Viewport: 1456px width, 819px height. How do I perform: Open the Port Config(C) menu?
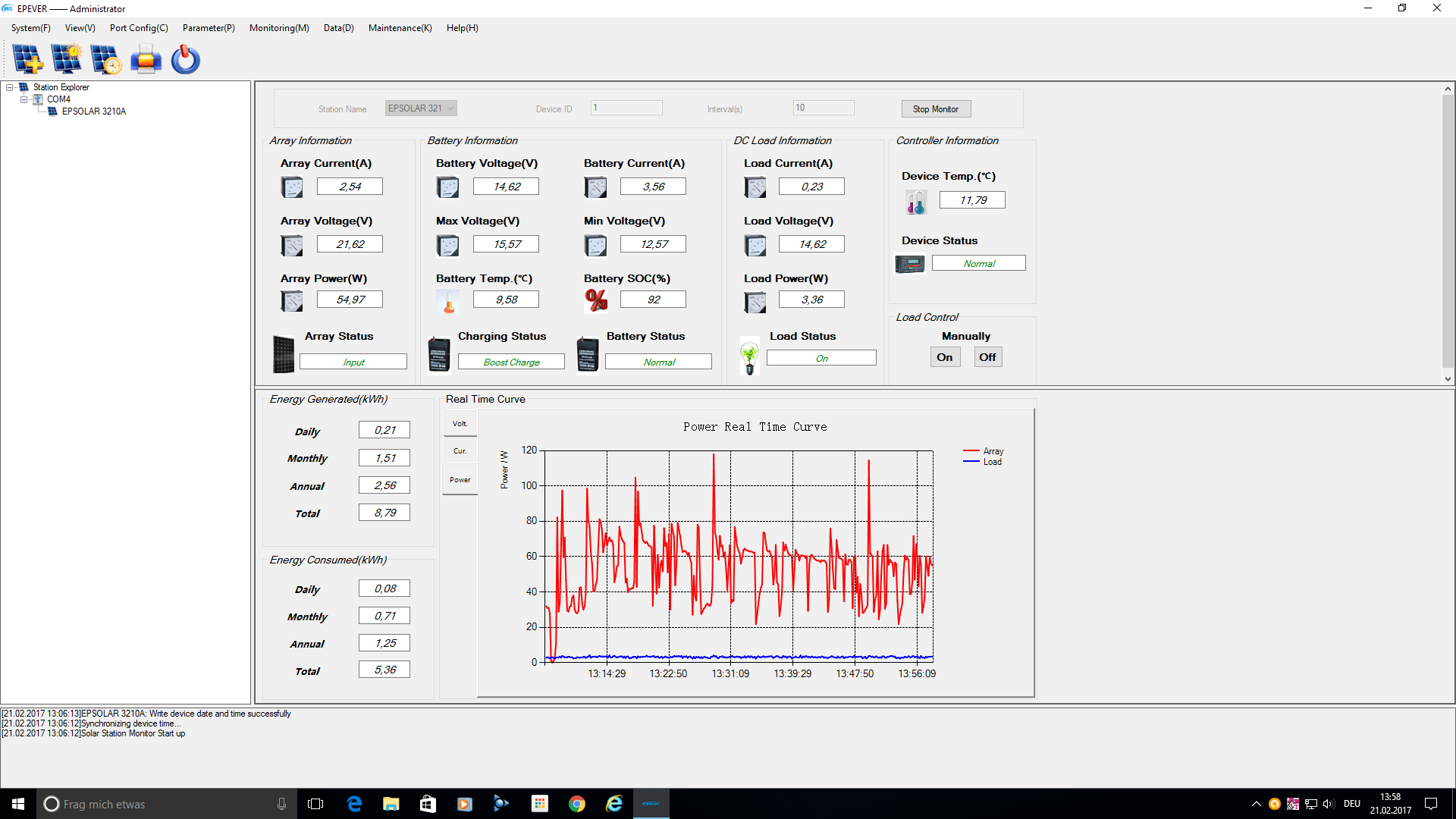pos(139,28)
